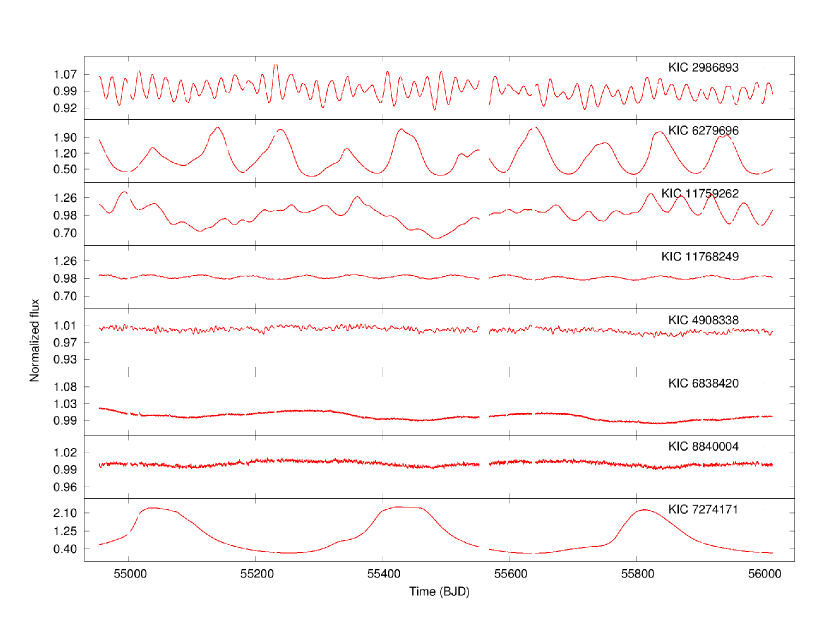
Task: Click the 0.93 y-axis tick value
Action: [x=65, y=359]
